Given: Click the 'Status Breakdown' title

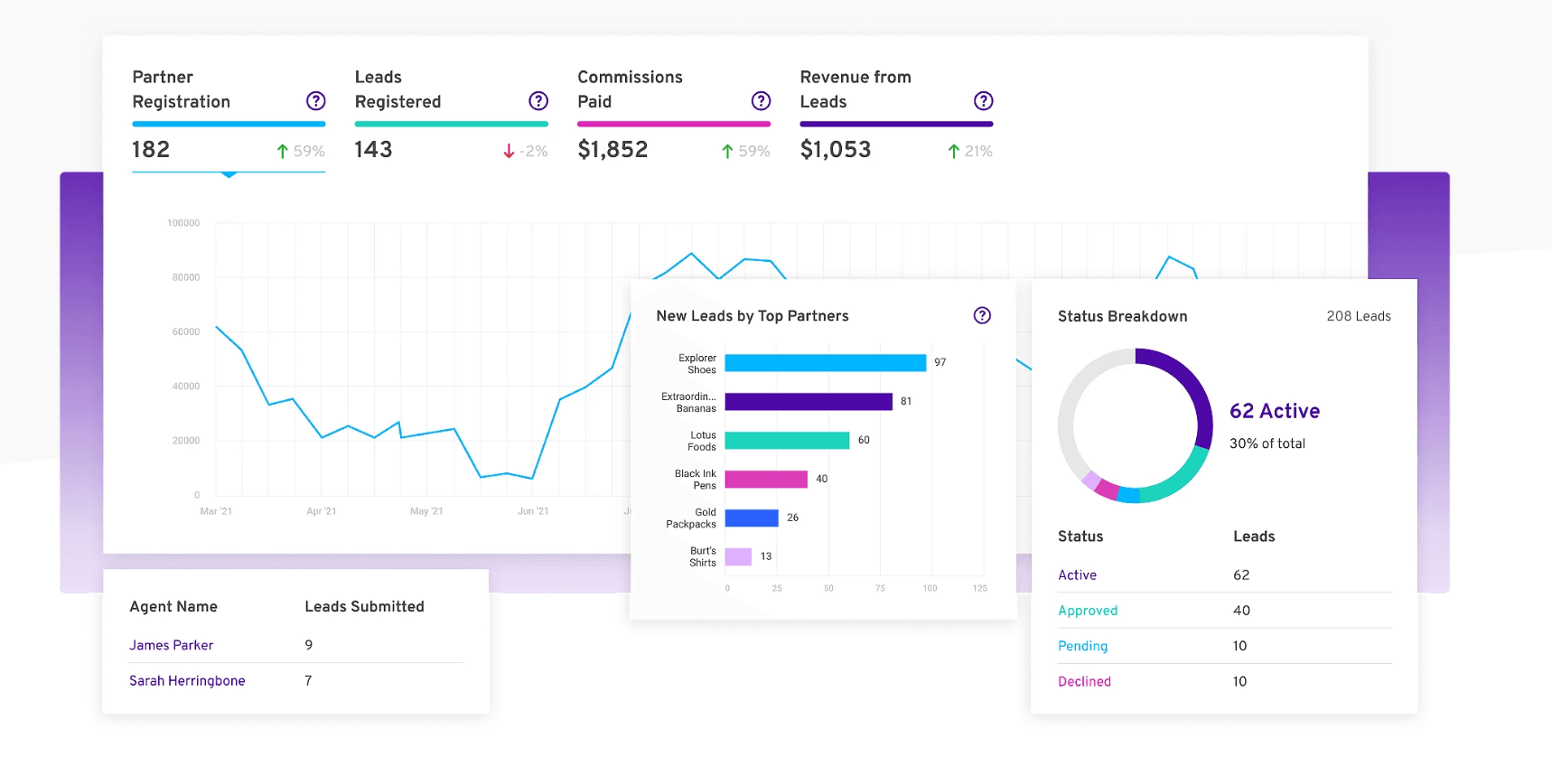Looking at the screenshot, I should pyautogui.click(x=1122, y=316).
